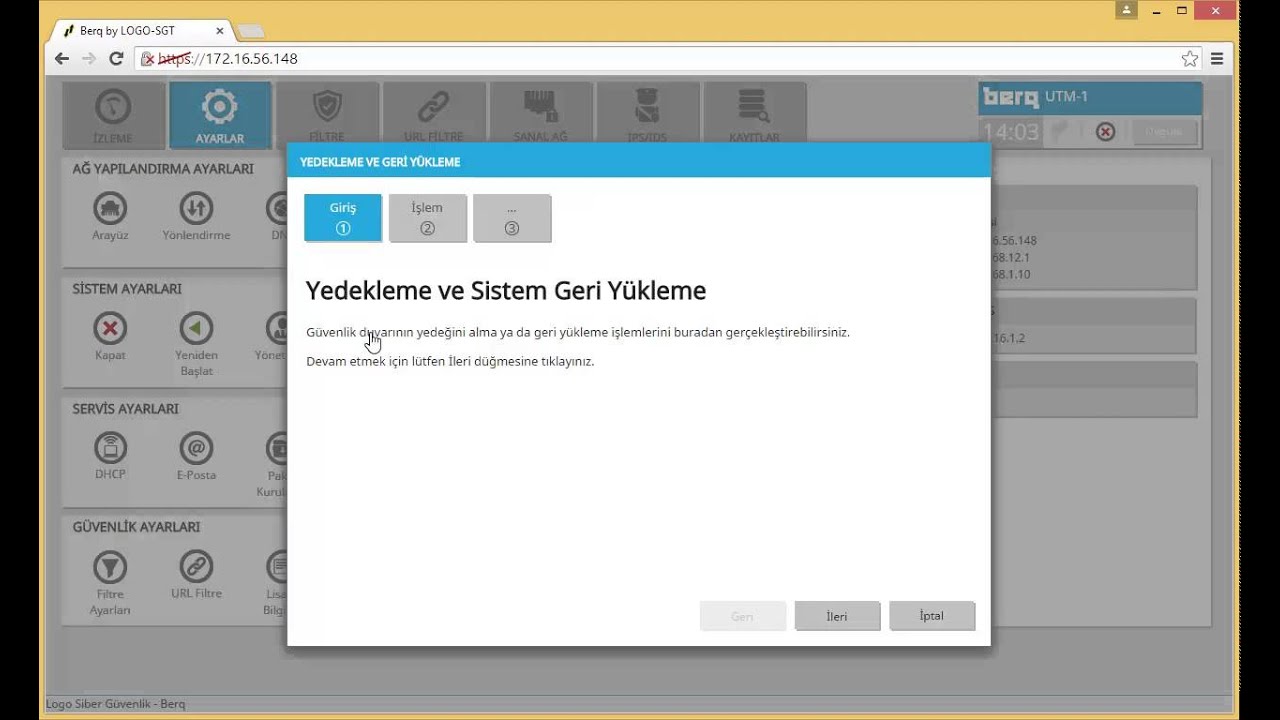
Task: Click the İleri button
Action: (x=837, y=616)
